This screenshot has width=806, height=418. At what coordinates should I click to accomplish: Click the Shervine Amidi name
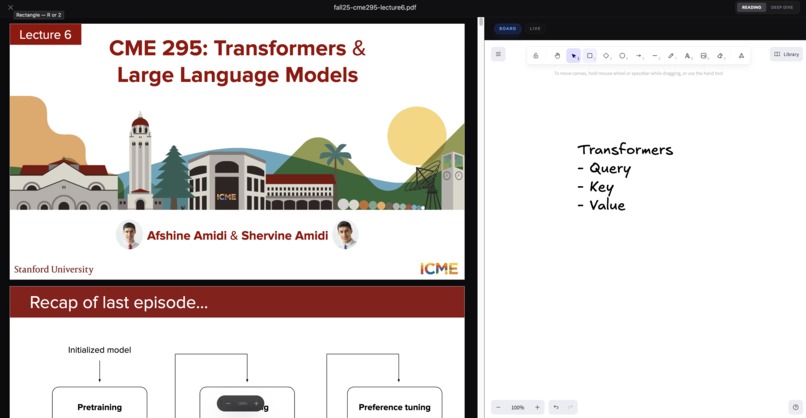point(284,235)
